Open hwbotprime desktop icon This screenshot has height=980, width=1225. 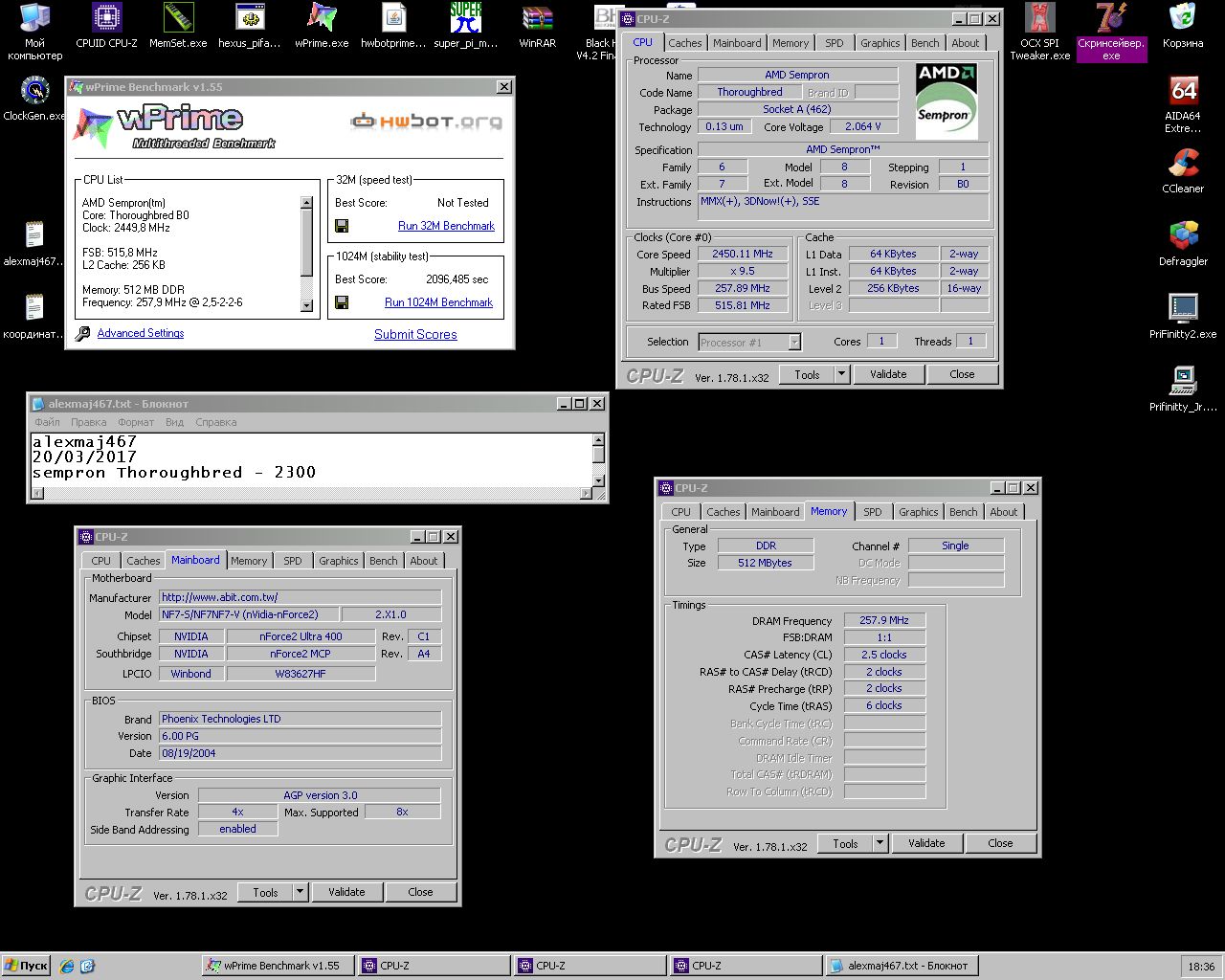coord(393,26)
